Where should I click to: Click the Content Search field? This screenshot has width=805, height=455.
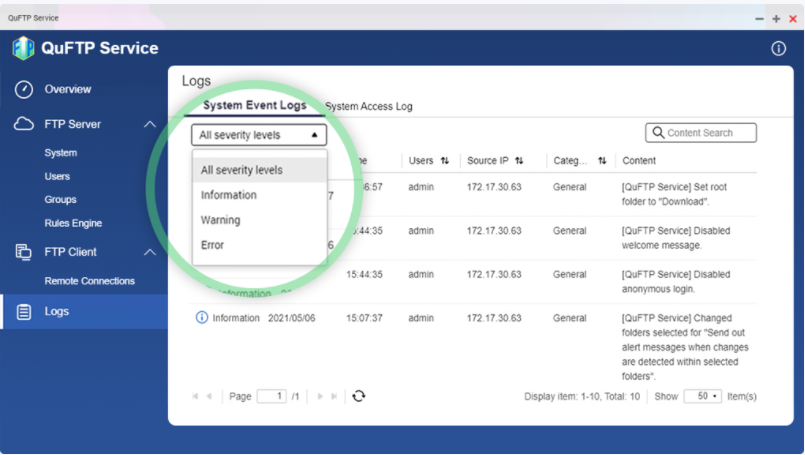[x=701, y=132]
